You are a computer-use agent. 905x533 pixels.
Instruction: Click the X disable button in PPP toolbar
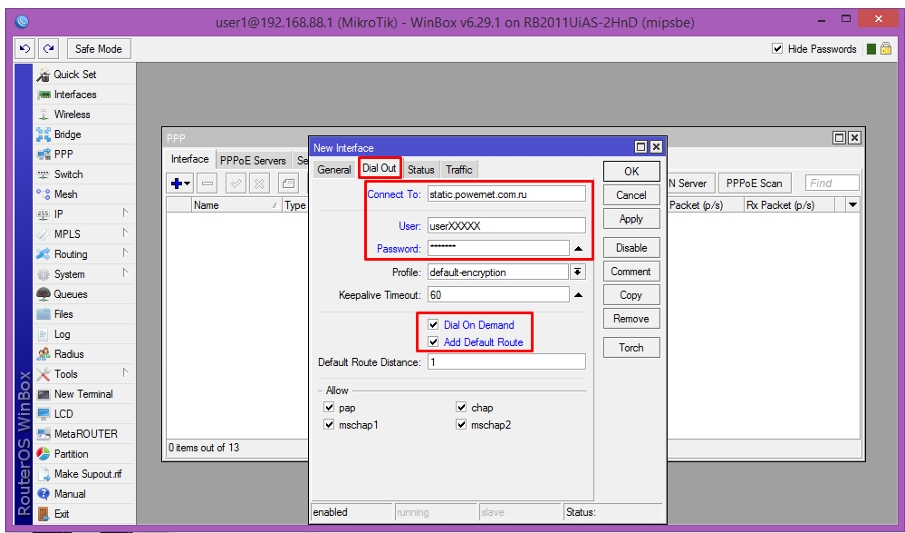click(x=260, y=184)
